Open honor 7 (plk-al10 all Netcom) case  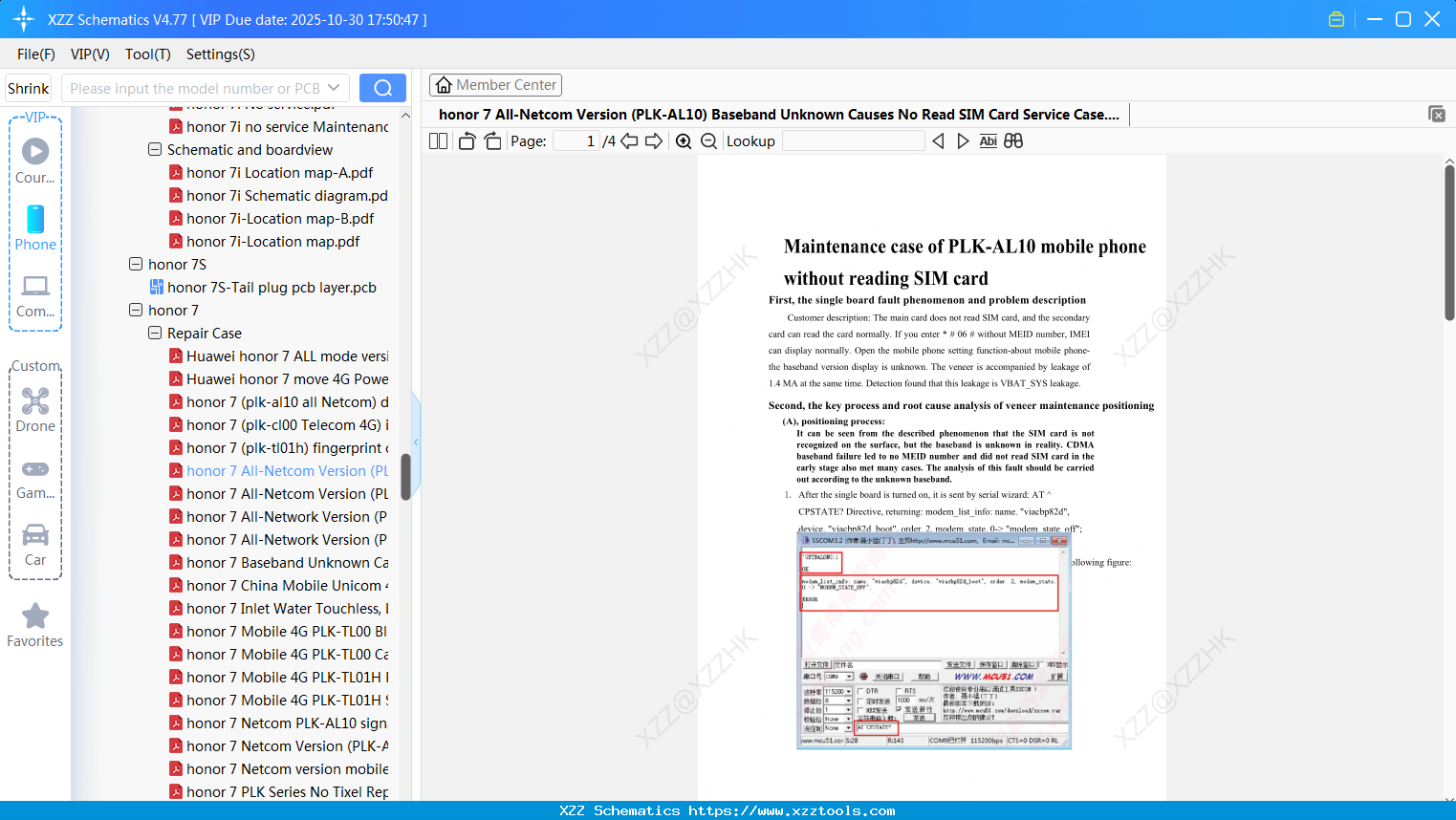click(278, 402)
